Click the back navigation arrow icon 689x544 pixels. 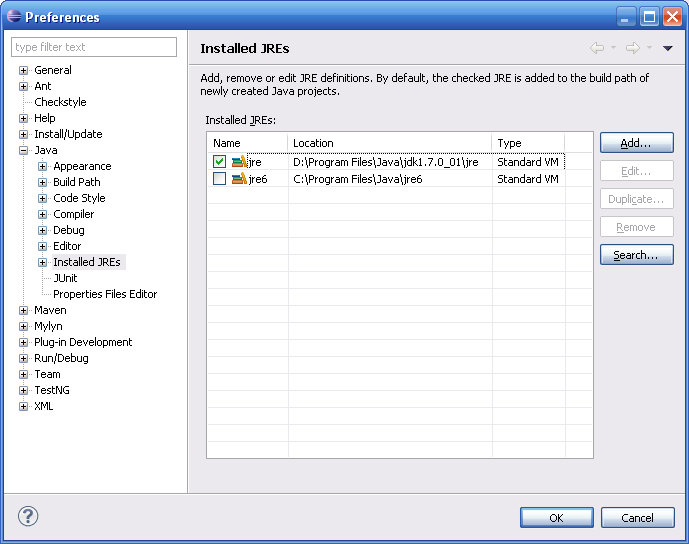[597, 48]
